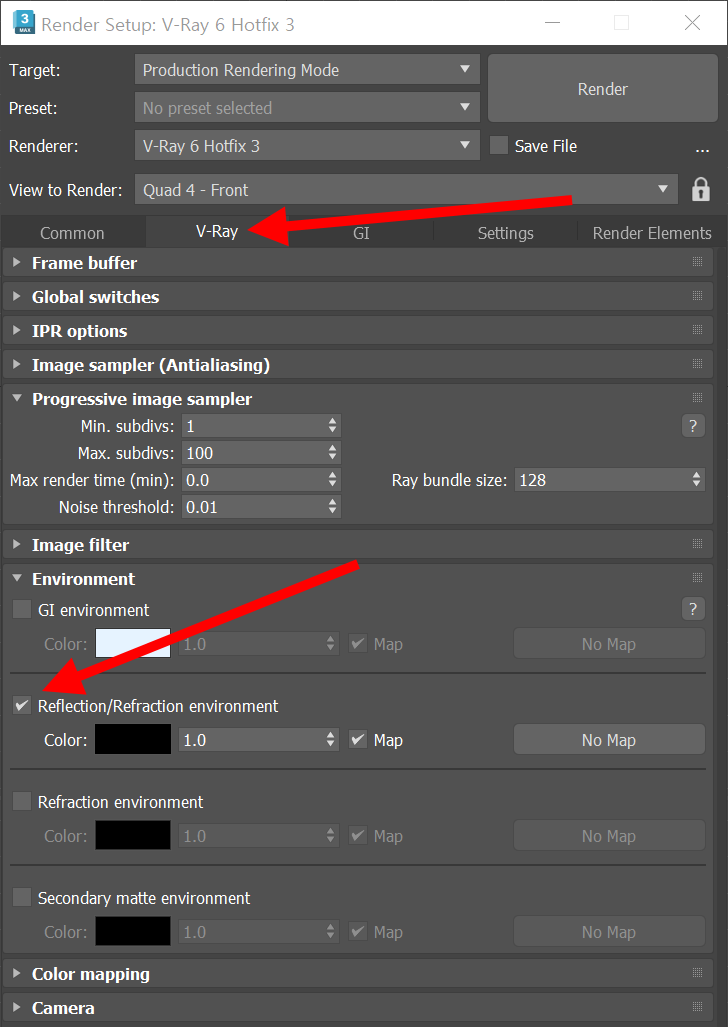Switch to the GI tab

tap(361, 233)
